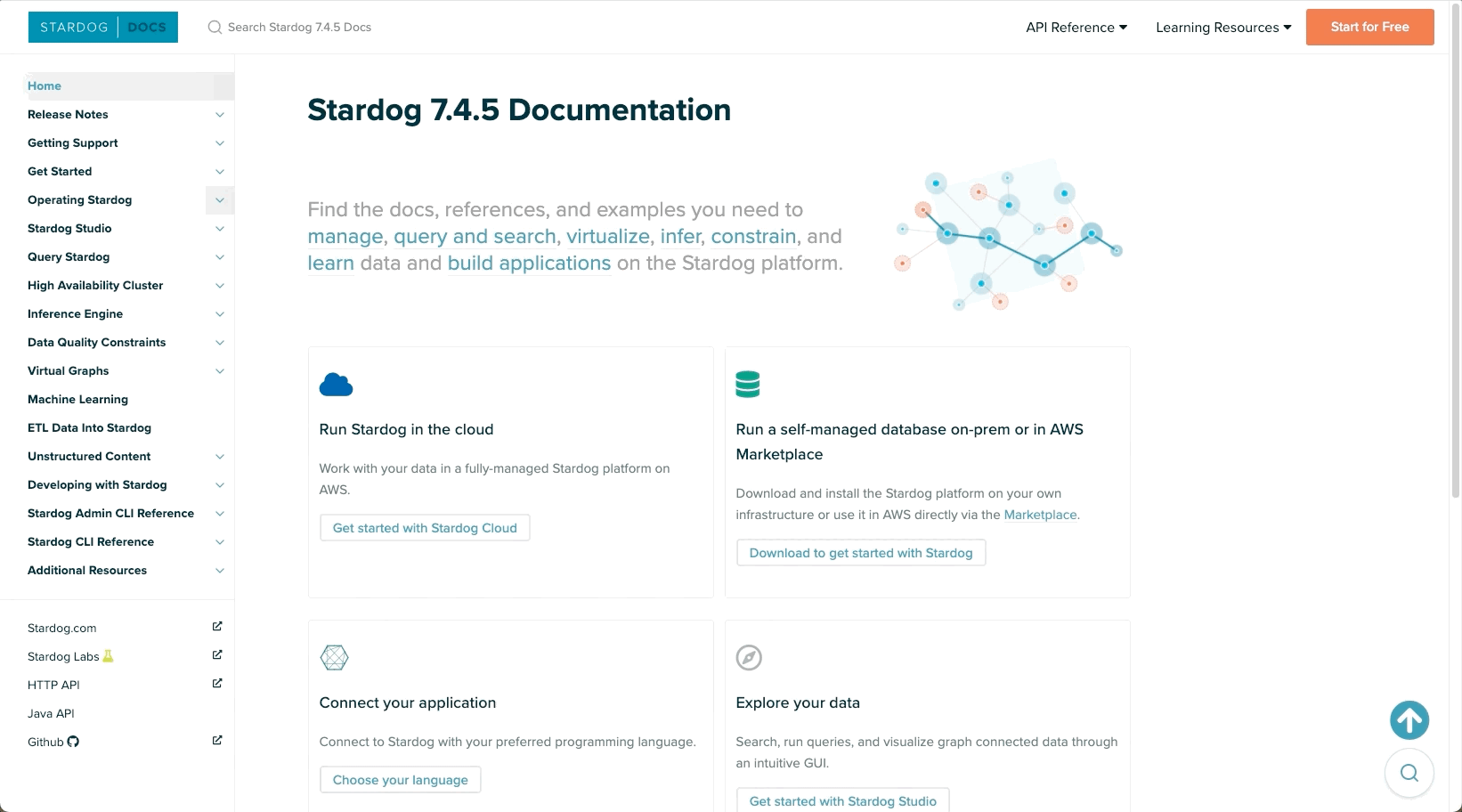Image resolution: width=1462 pixels, height=812 pixels.
Task: Follow the 'infer' link
Action: 680,237
